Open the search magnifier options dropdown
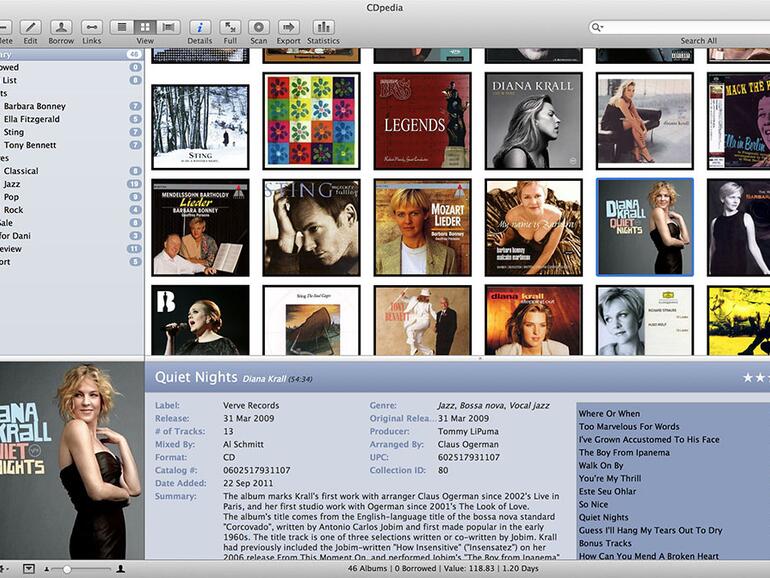This screenshot has height=578, width=770. point(597,27)
